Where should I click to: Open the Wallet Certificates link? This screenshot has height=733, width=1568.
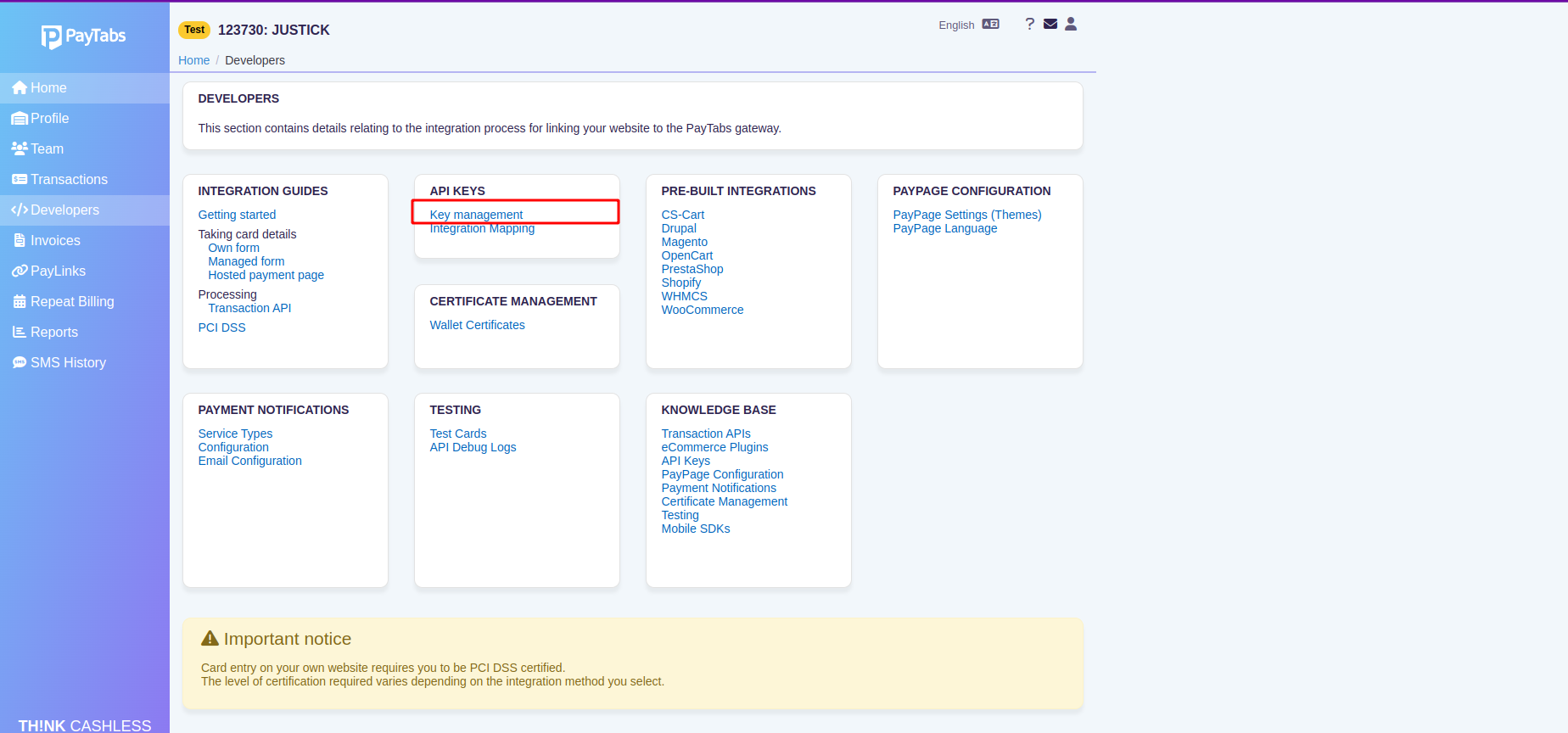[477, 325]
